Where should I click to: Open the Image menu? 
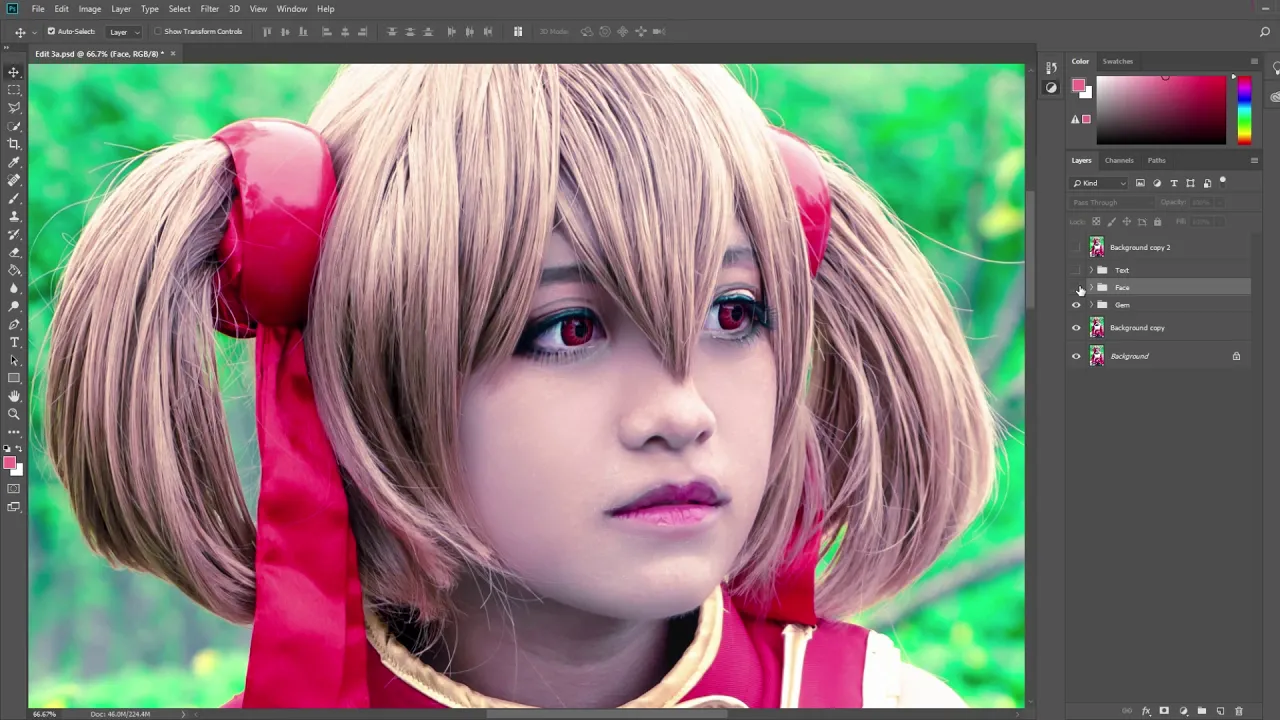click(x=90, y=9)
